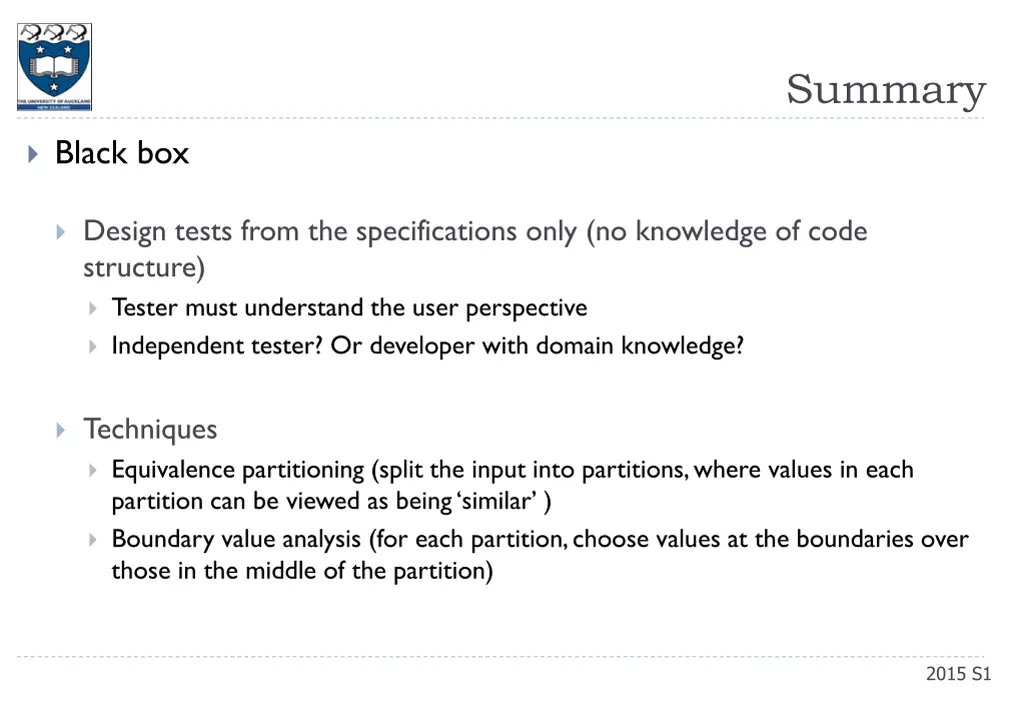
Task: Click the Boundary value analysis description text
Action: click(x=540, y=555)
